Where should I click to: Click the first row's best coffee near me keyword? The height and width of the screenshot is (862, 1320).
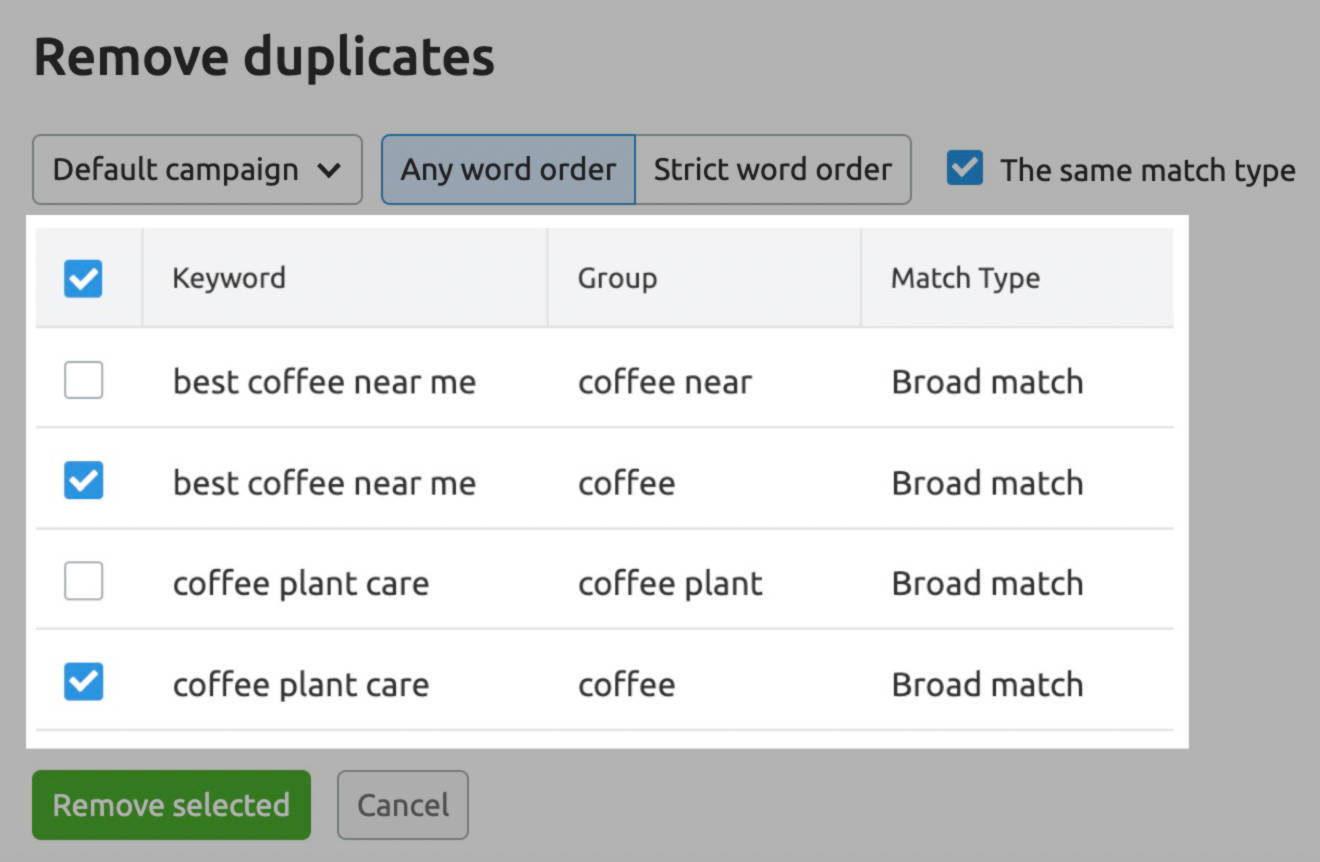pyautogui.click(x=324, y=382)
